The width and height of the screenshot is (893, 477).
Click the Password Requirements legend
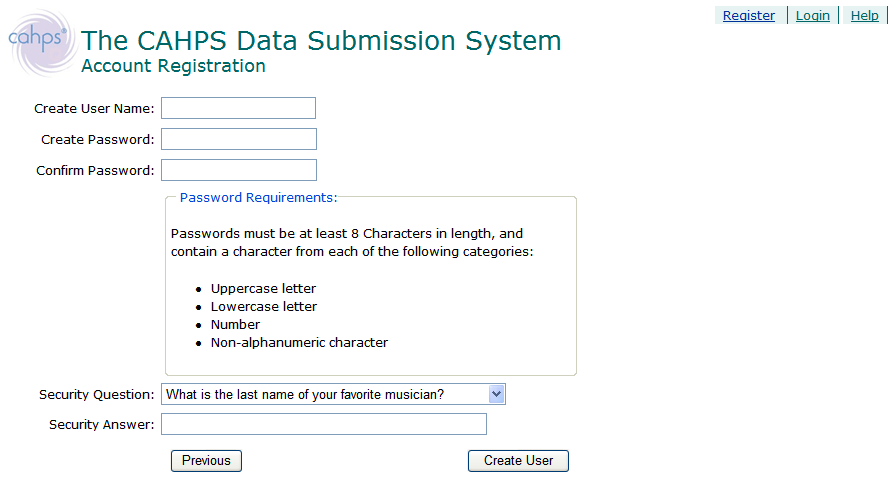tap(258, 197)
